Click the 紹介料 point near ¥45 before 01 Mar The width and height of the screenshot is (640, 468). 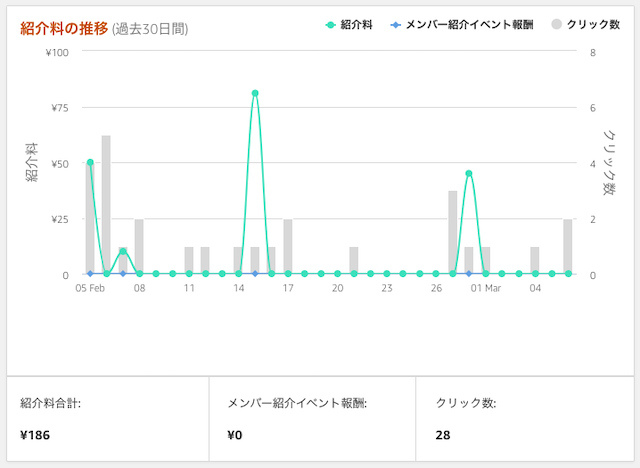[469, 173]
